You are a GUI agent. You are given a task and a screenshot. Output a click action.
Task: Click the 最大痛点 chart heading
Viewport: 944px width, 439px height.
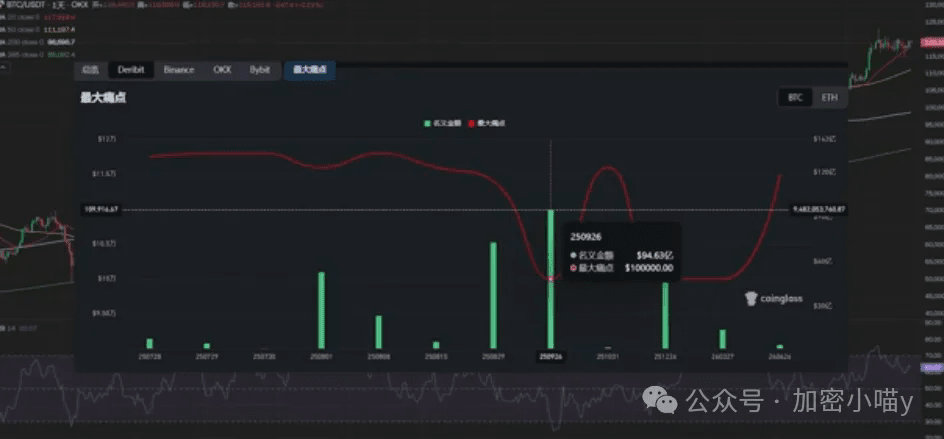[103, 98]
